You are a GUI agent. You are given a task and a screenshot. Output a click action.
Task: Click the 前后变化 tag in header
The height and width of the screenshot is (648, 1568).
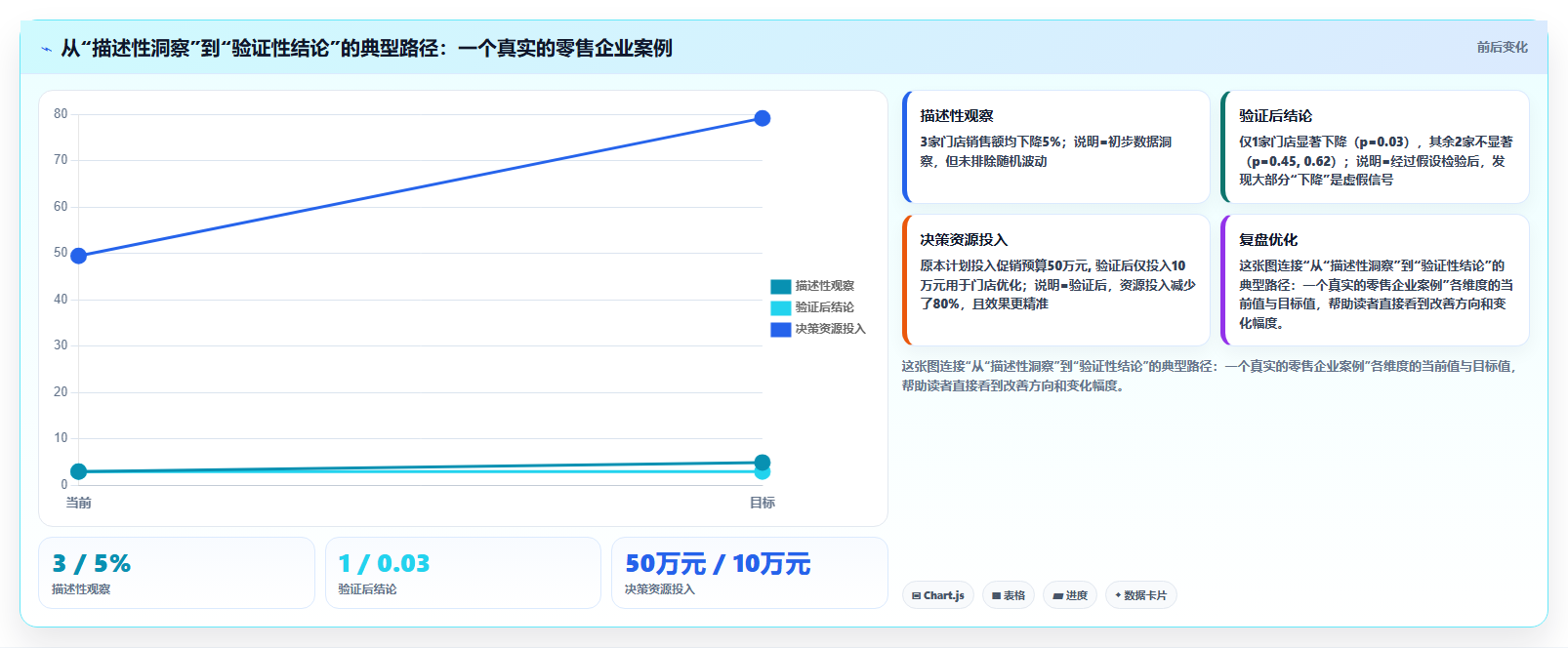click(x=1502, y=47)
